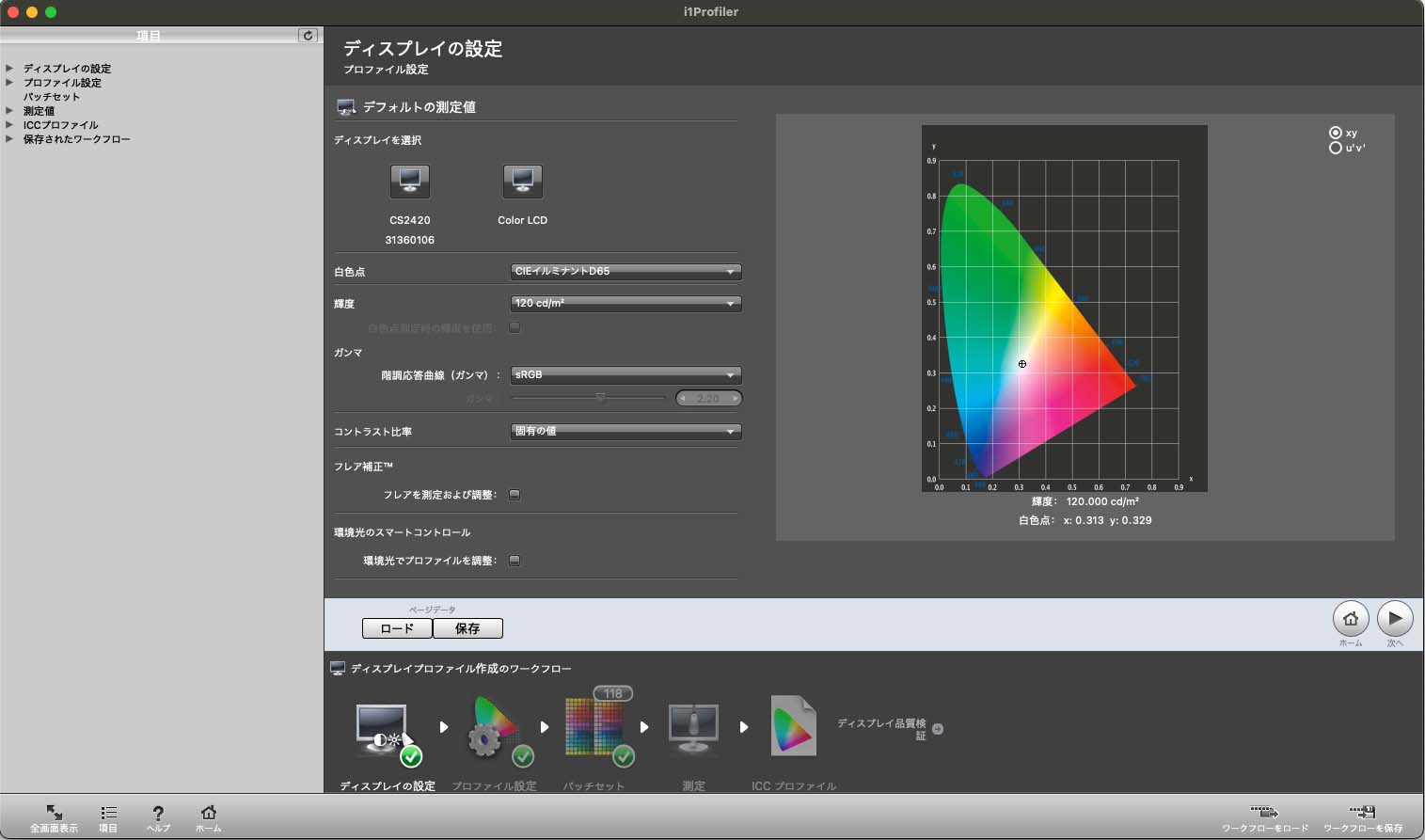The image size is (1425, 840).
Task: Open the ICC profile workflow icon
Action: (x=793, y=727)
